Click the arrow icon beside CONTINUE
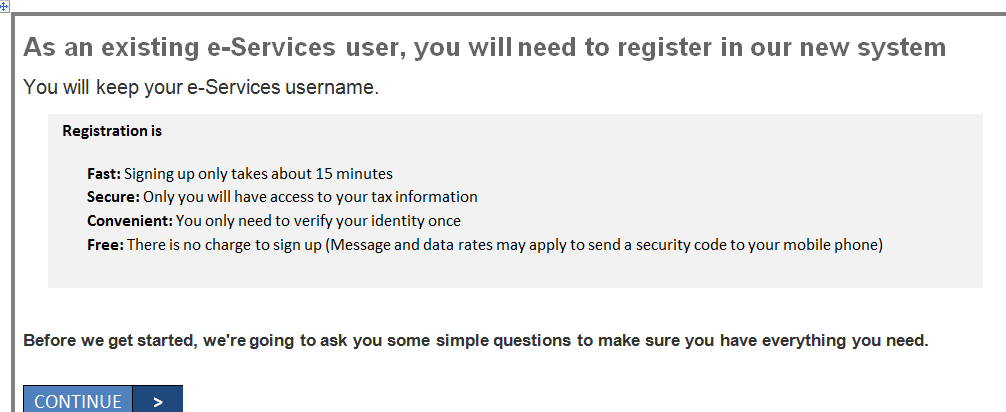This screenshot has height=412, width=1006. [158, 401]
